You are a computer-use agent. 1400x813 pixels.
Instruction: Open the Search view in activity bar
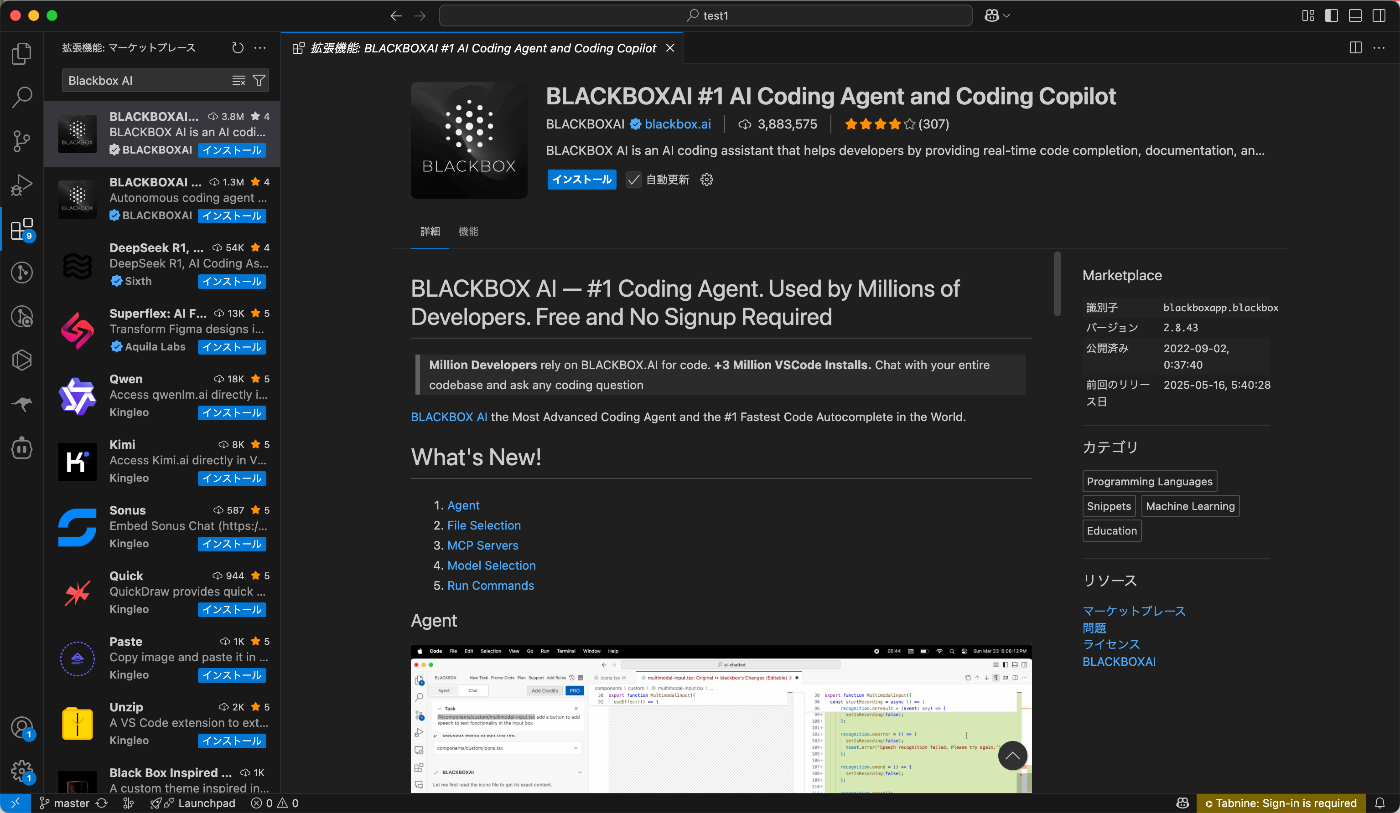coord(21,98)
